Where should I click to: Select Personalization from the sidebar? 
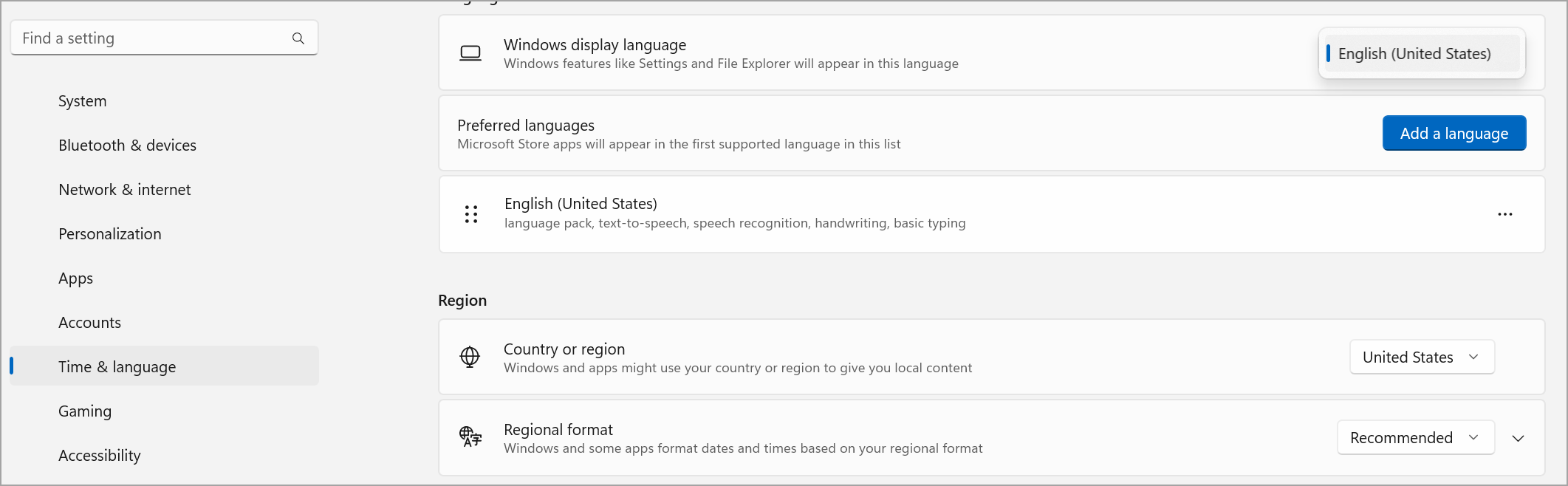click(x=109, y=233)
